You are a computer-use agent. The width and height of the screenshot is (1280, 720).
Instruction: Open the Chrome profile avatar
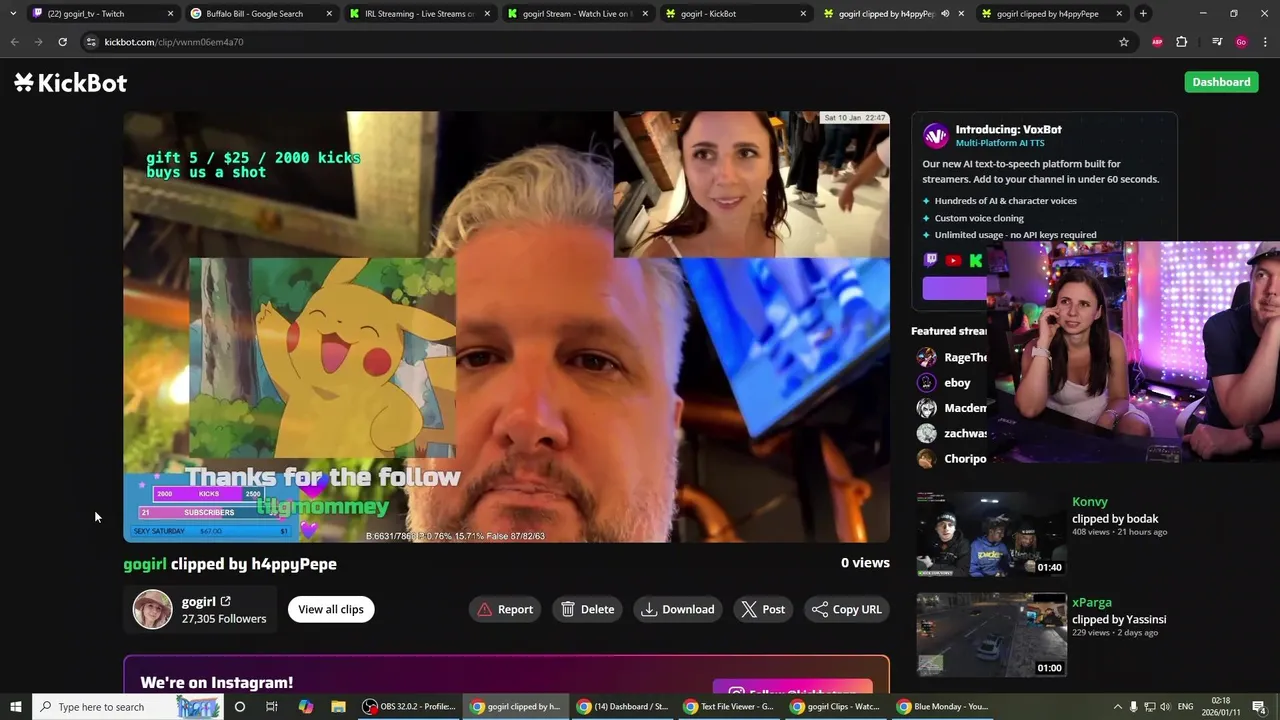pyautogui.click(x=1241, y=42)
